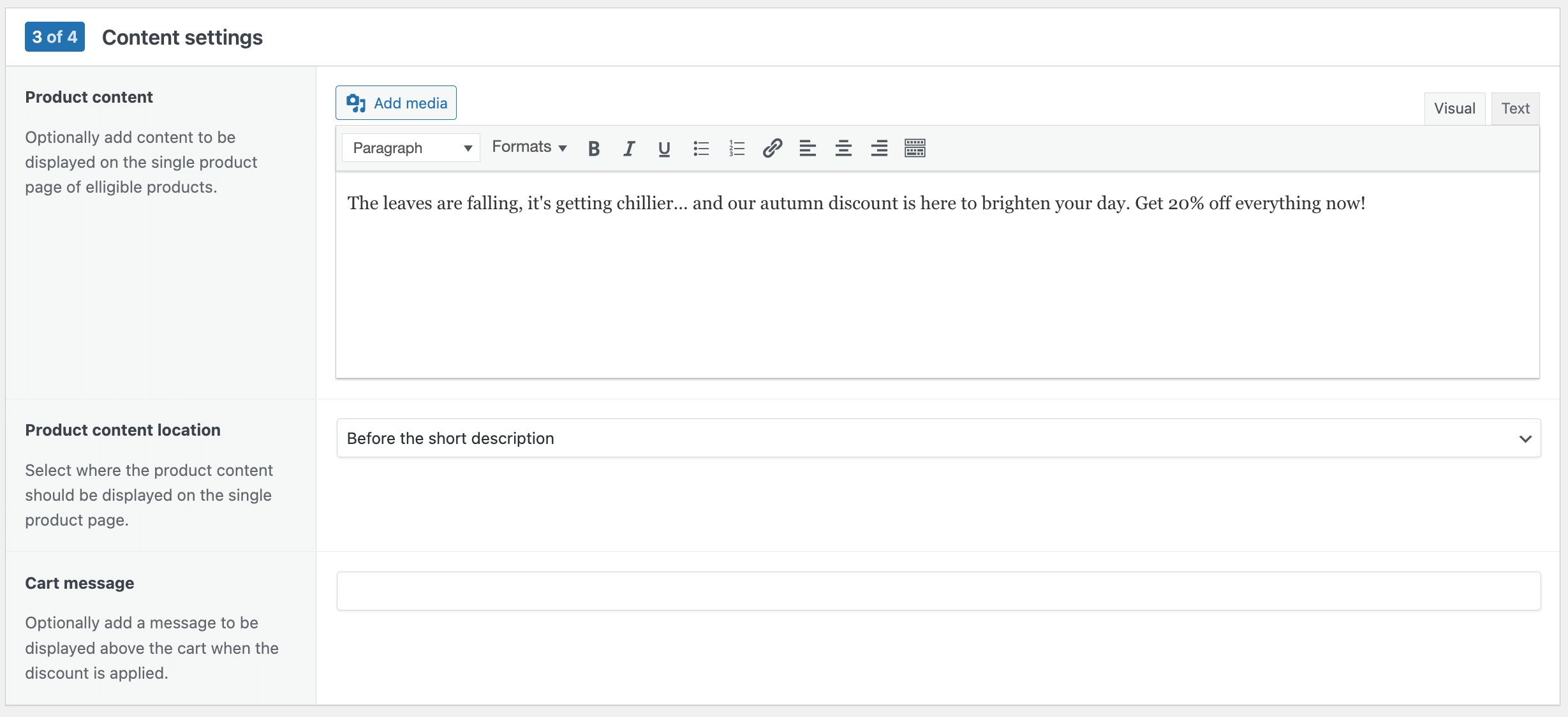Insert a bulleted list
This screenshot has width=1568, height=717.
coord(701,148)
